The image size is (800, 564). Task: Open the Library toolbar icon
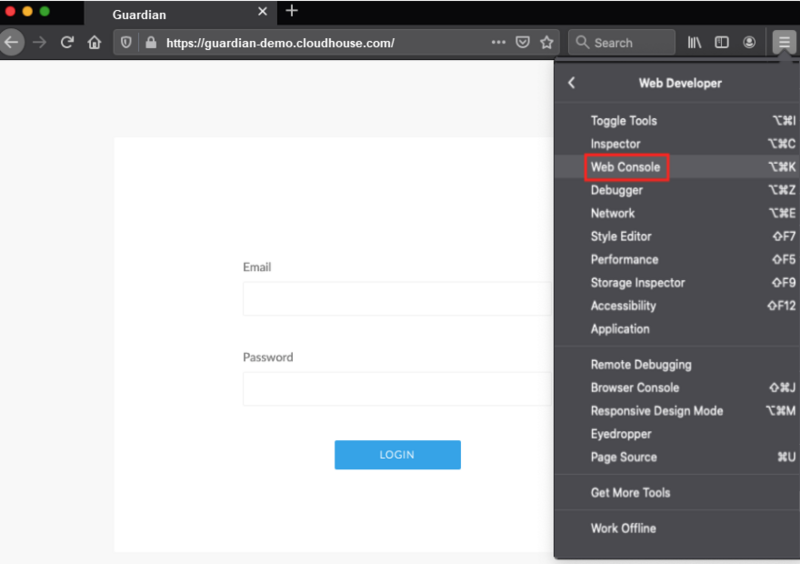coord(694,42)
